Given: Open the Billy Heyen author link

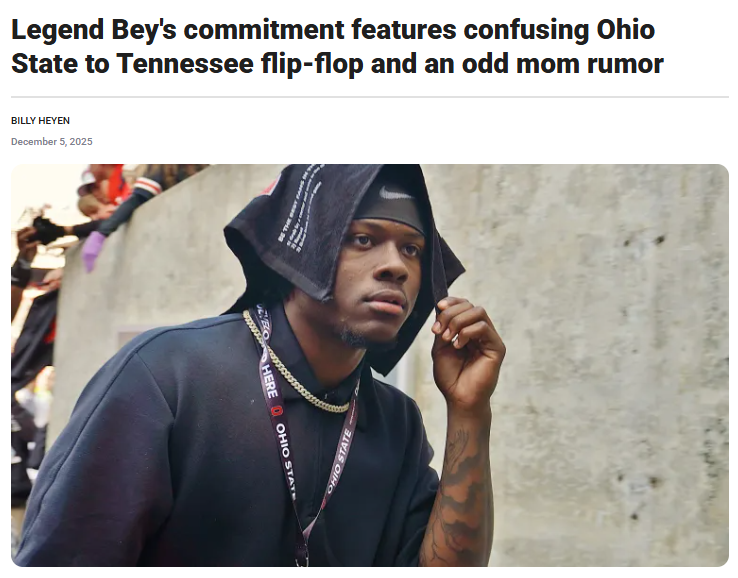Looking at the screenshot, I should [x=40, y=120].
